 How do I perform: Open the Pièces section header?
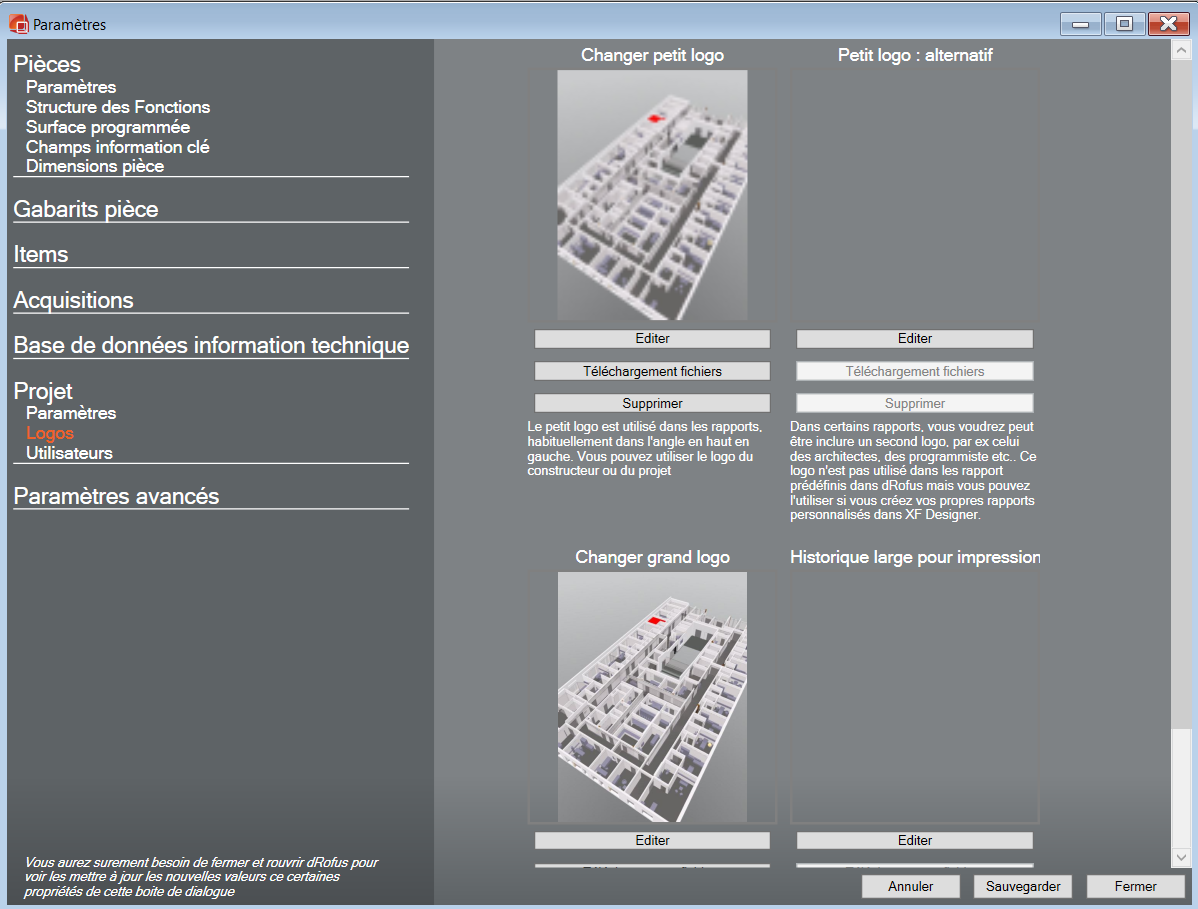pyautogui.click(x=48, y=65)
